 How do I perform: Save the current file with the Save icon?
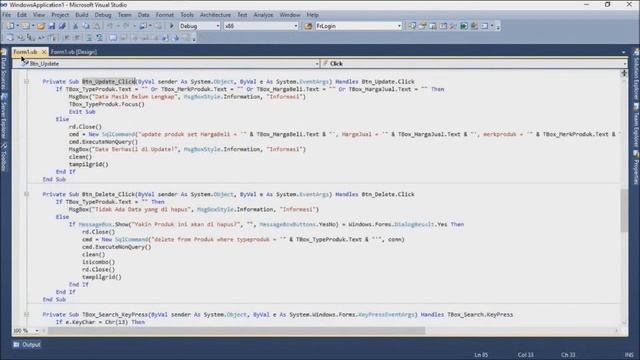click(x=51, y=26)
